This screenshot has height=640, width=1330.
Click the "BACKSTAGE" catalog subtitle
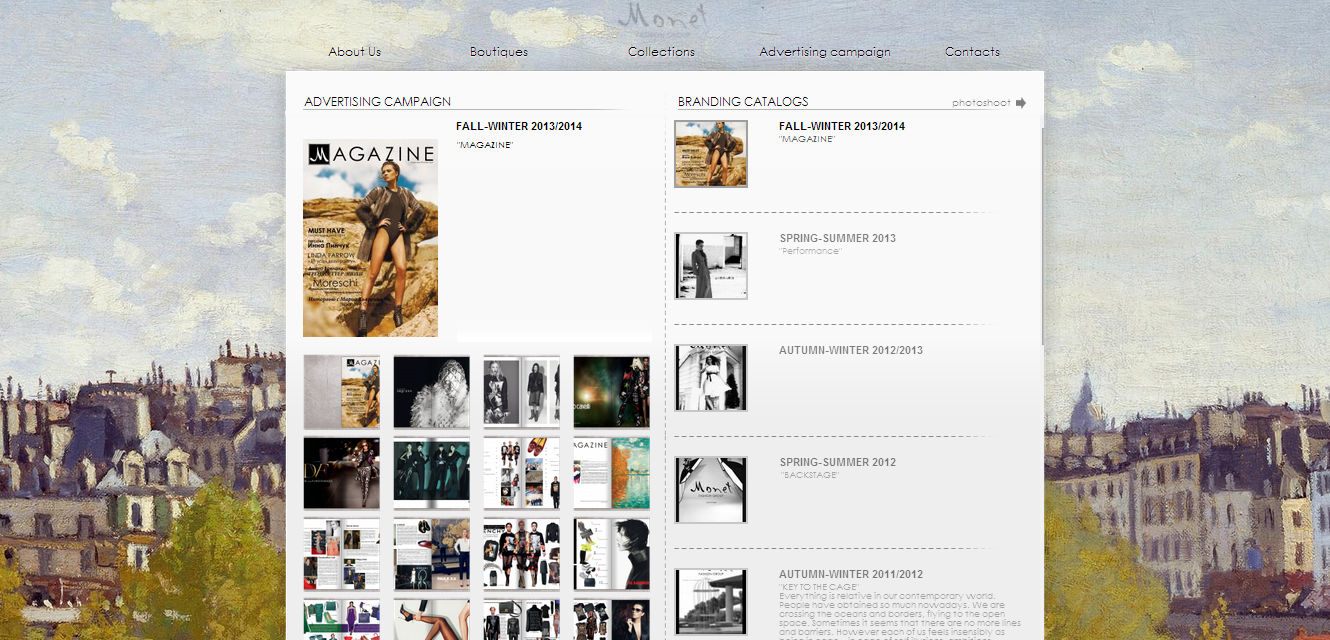(x=809, y=475)
